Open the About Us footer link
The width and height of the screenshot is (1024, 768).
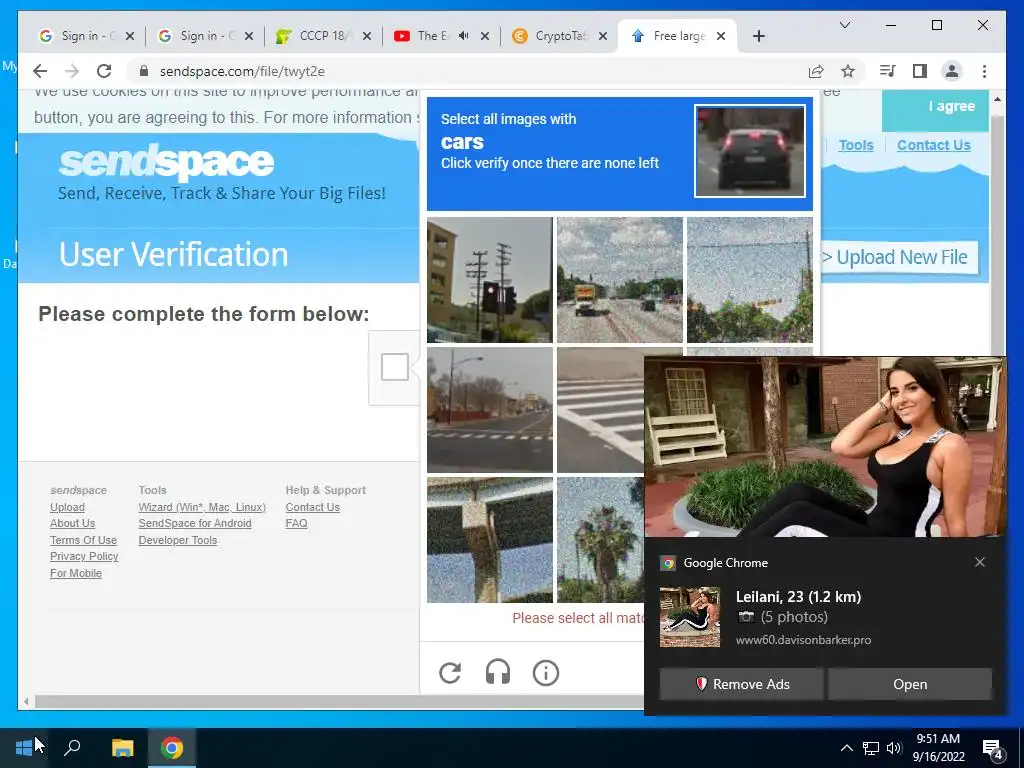pyautogui.click(x=72, y=523)
